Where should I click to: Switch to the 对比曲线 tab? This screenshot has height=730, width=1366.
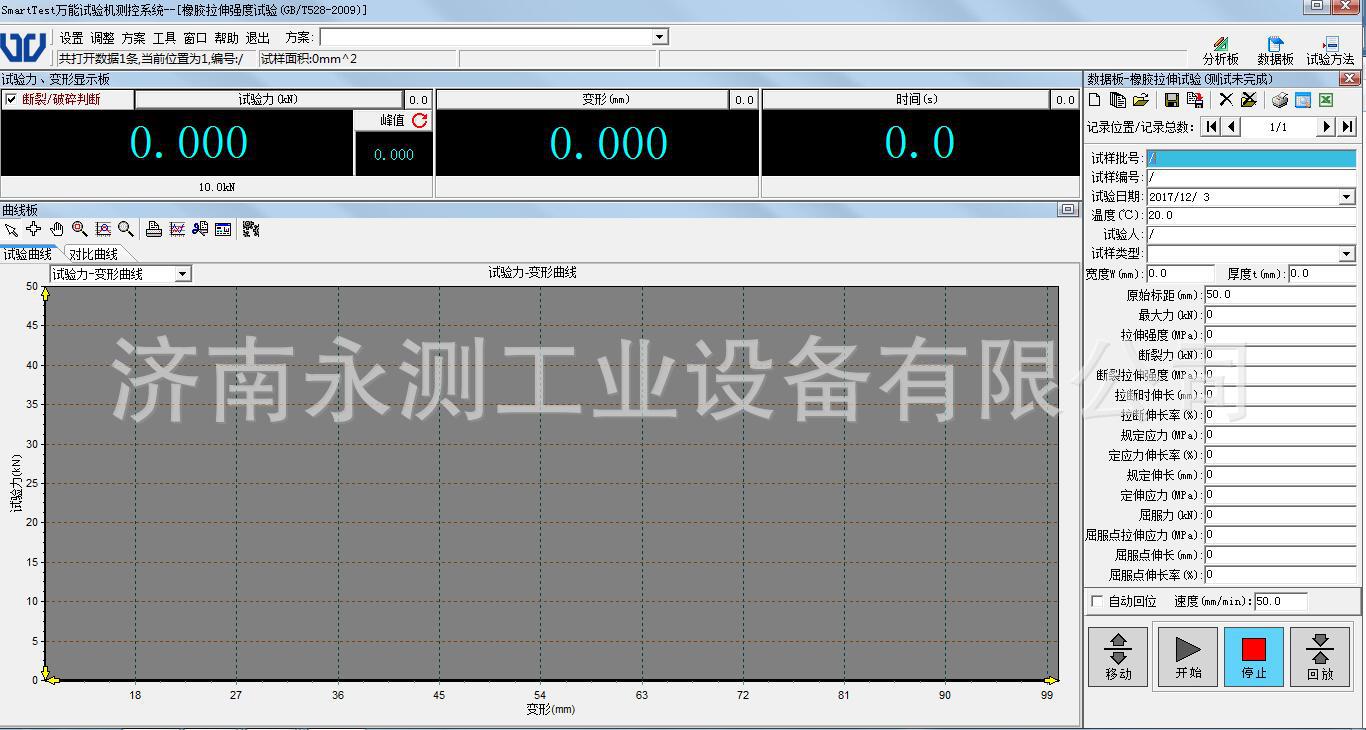(94, 254)
